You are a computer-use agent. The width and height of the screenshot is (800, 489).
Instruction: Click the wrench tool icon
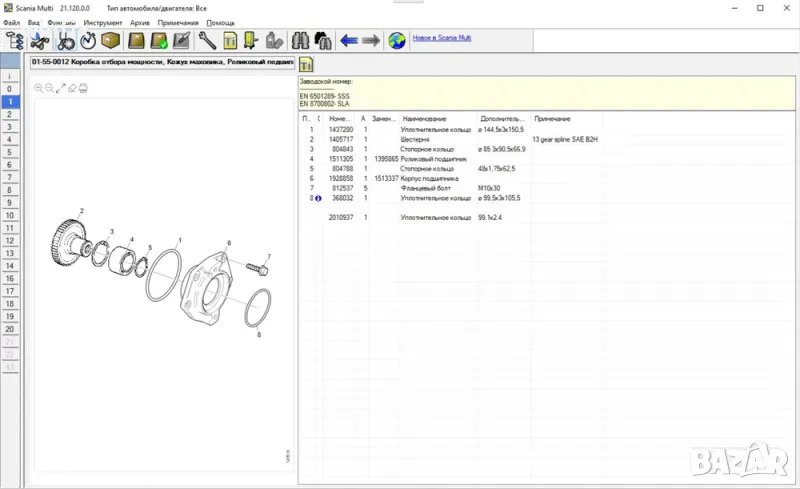pos(208,41)
